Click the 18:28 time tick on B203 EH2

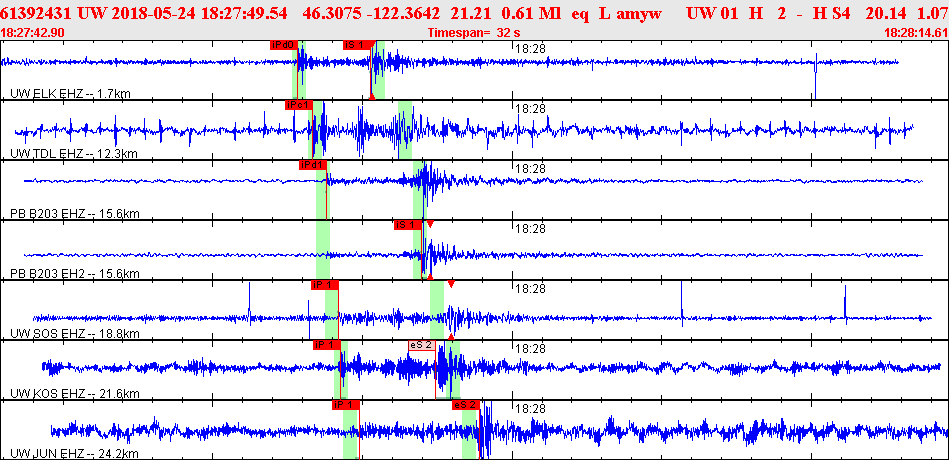[530, 229]
